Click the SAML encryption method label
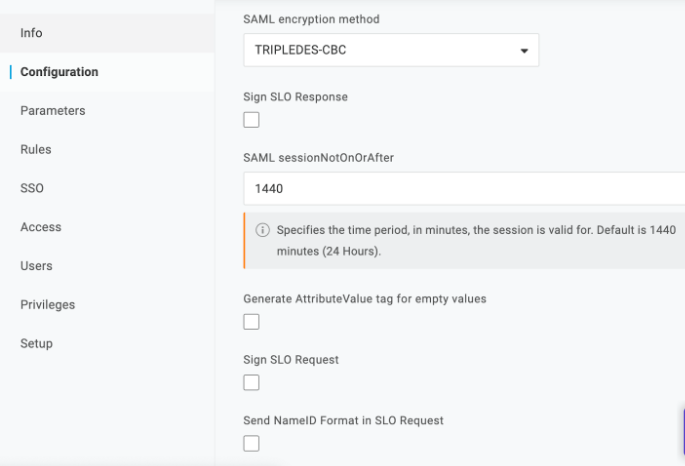This screenshot has width=685, height=466. [x=311, y=19]
